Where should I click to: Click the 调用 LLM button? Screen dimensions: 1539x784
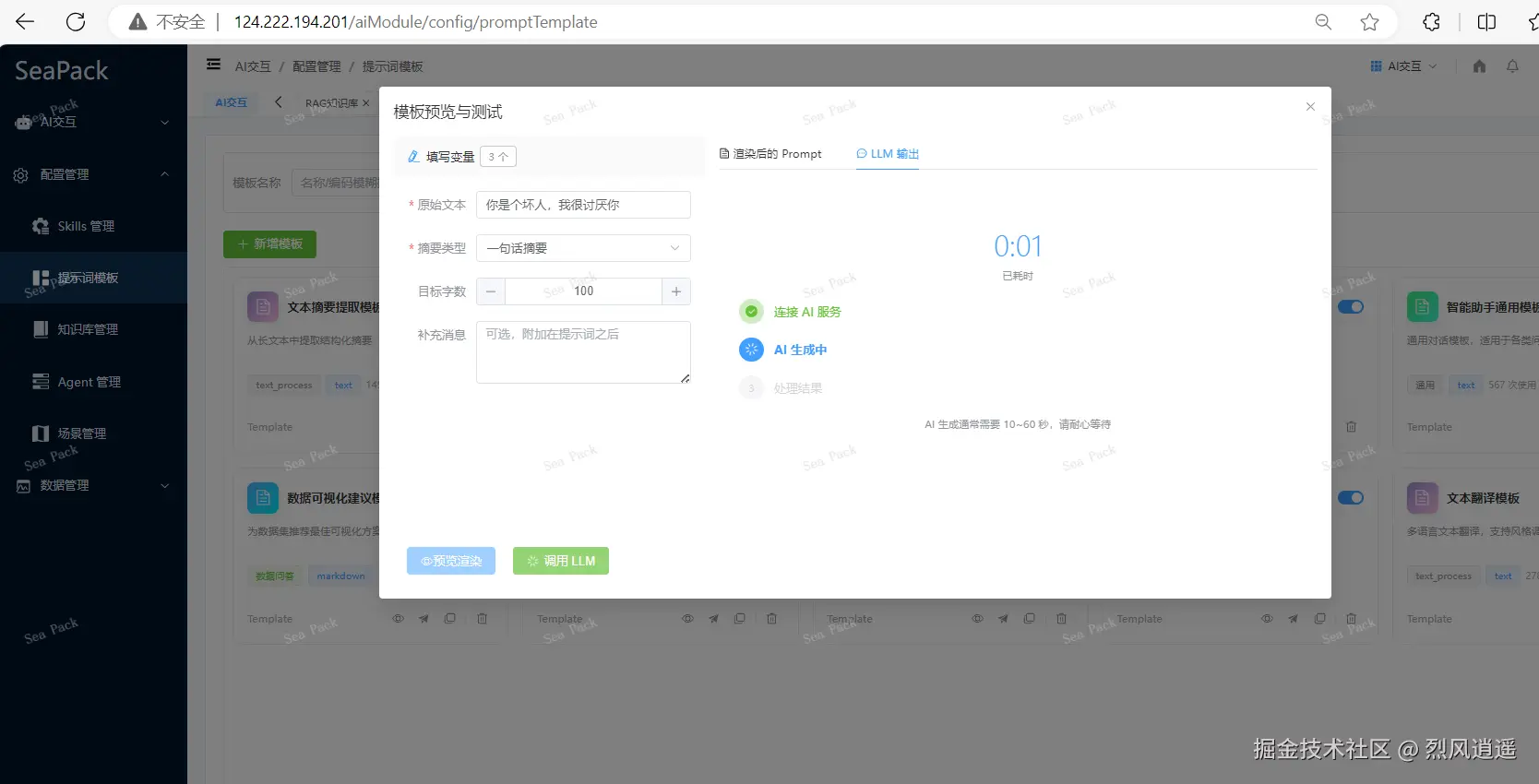pyautogui.click(x=561, y=561)
